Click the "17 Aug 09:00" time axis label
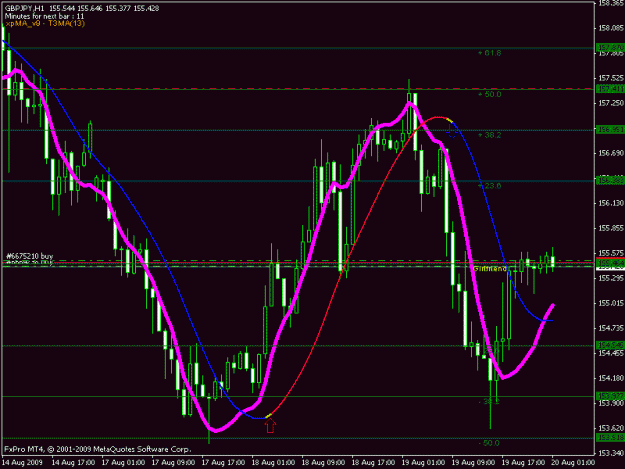This screenshot has height=469, width=625. pyautogui.click(x=173, y=463)
